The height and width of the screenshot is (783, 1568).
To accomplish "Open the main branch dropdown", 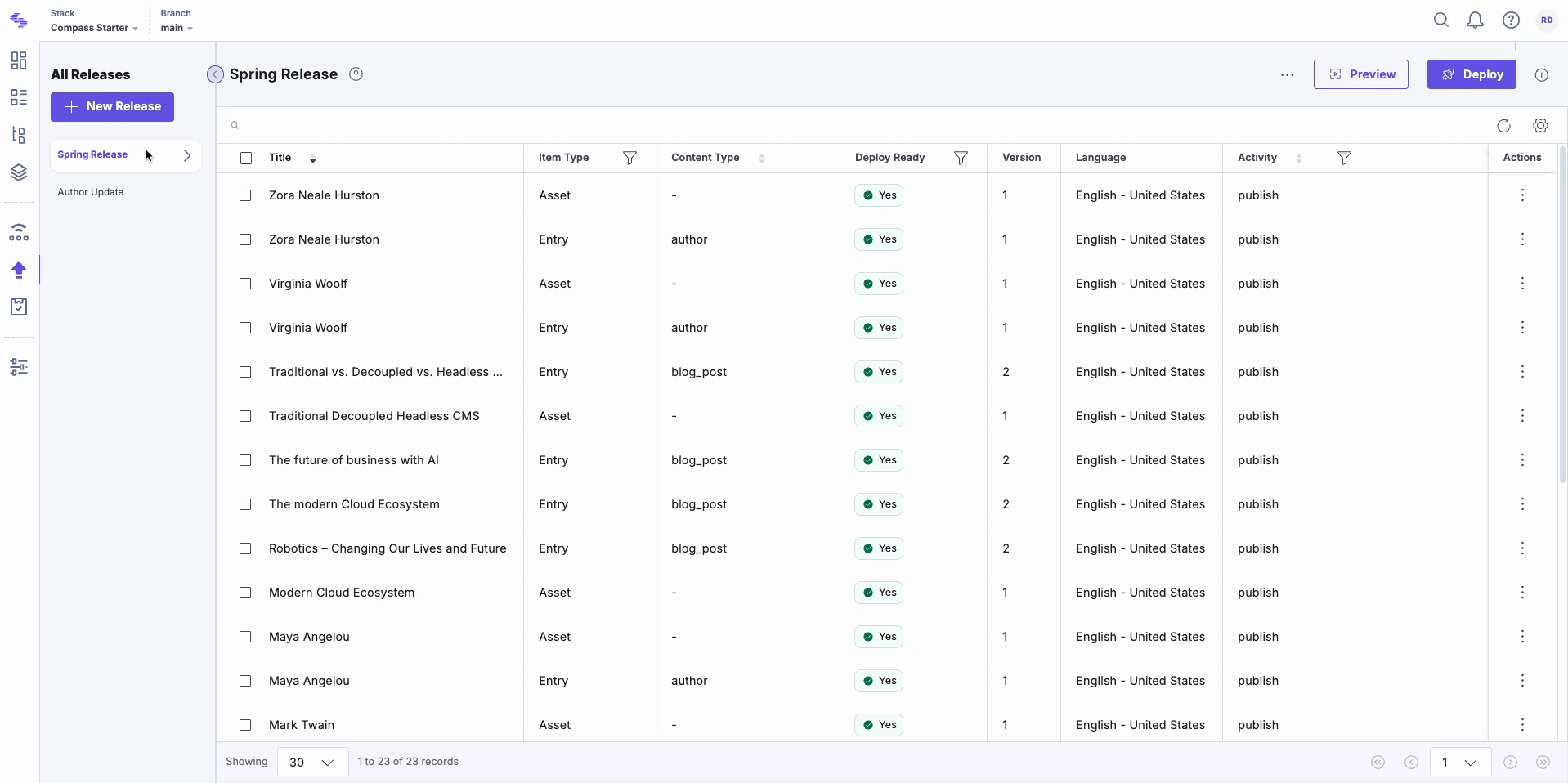I will click(177, 28).
